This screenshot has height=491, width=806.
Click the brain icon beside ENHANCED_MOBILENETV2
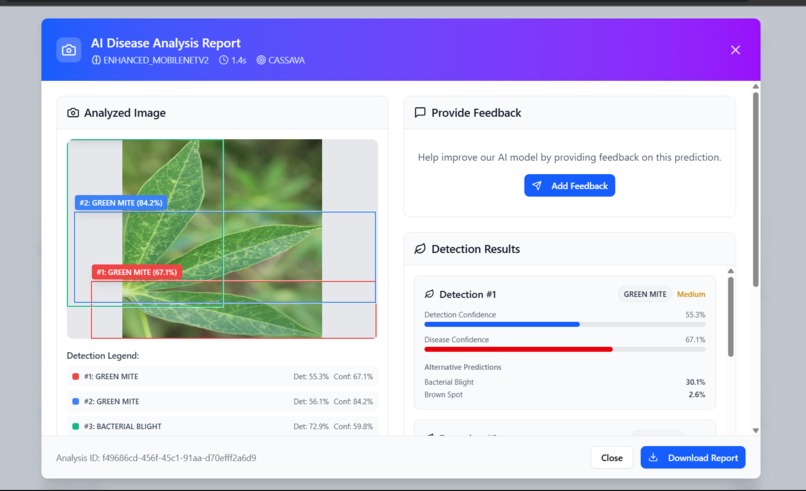(x=96, y=60)
